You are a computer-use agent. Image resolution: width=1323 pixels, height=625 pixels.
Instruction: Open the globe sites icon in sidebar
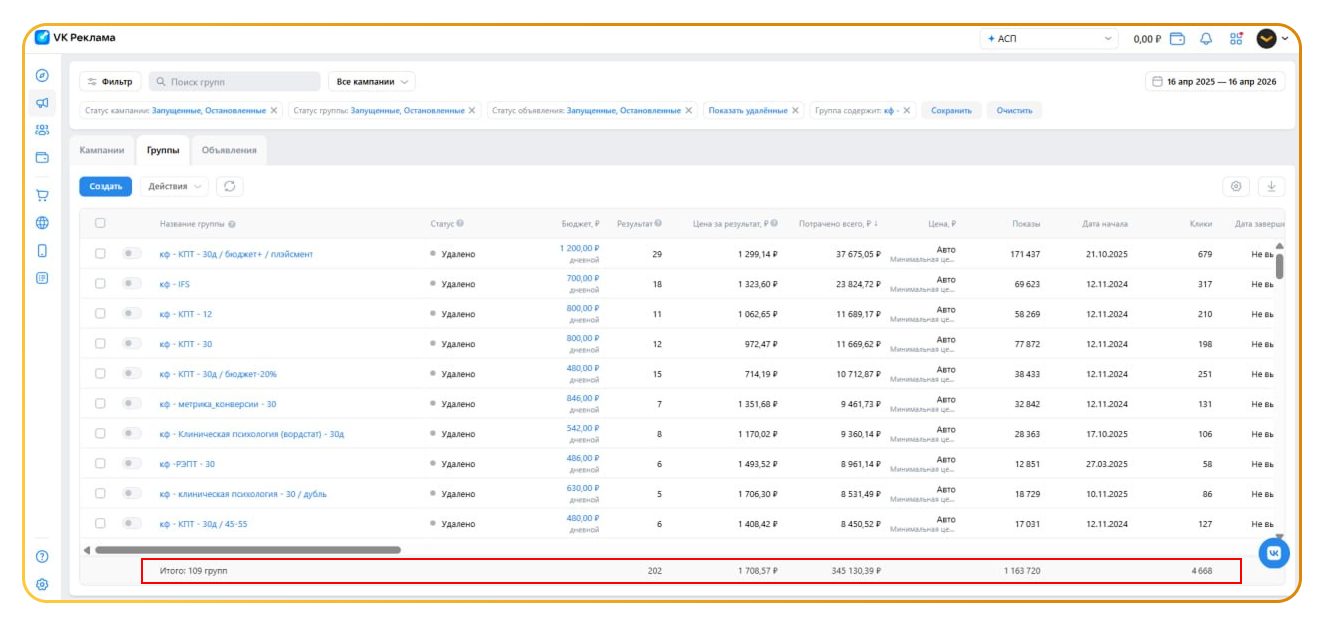(x=42, y=223)
